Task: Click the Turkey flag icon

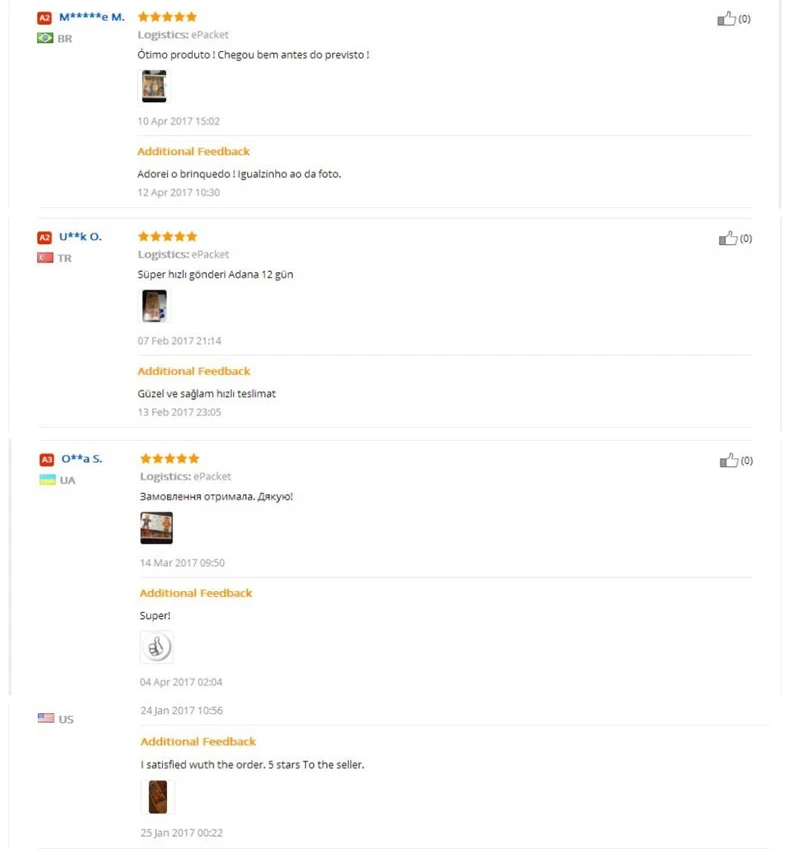Action: click(45, 258)
